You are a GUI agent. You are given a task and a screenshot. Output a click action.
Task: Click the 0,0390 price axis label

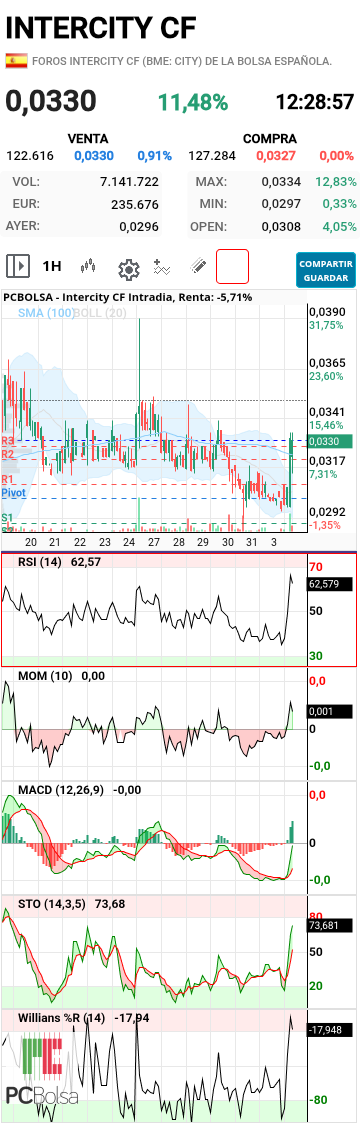point(327,312)
